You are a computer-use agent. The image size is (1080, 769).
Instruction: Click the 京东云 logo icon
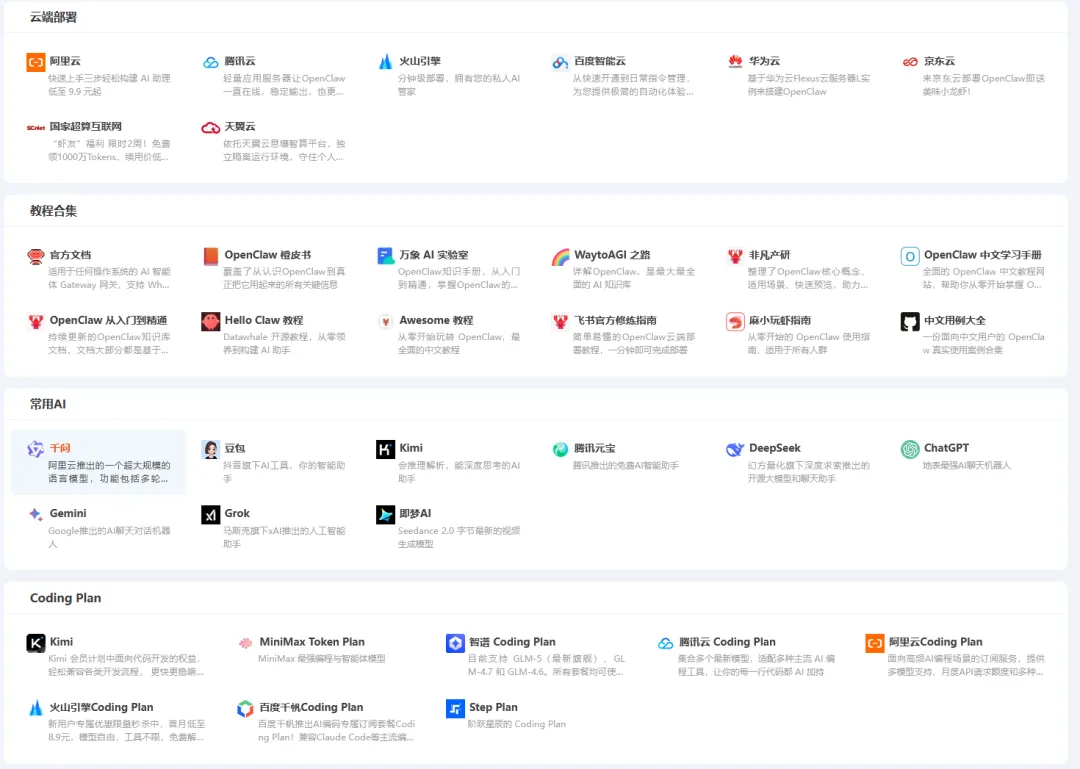tap(911, 62)
